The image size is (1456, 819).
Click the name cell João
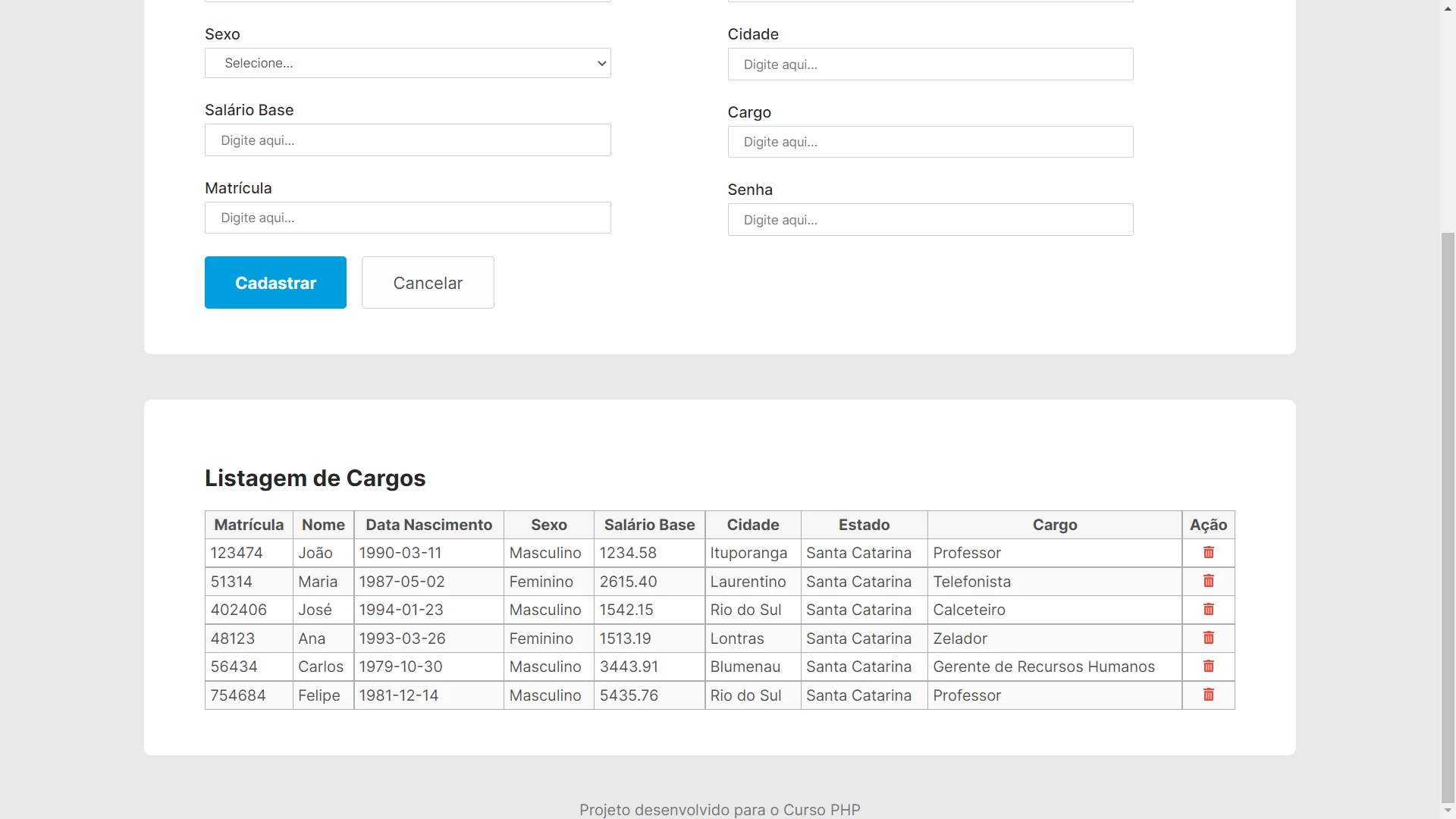point(323,553)
